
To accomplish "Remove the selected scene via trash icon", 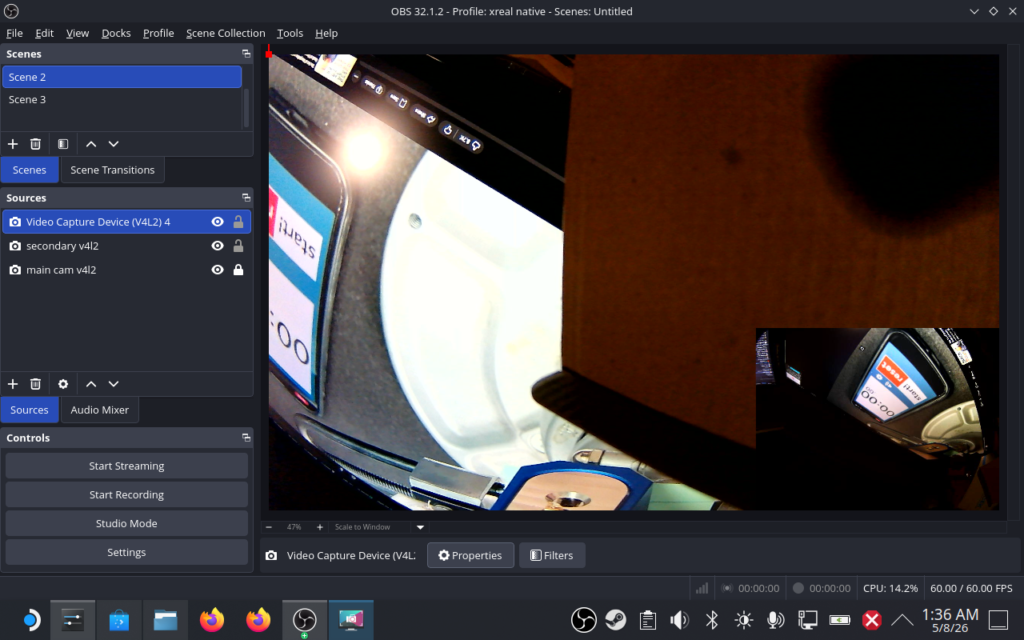I will pyautogui.click(x=35, y=144).
